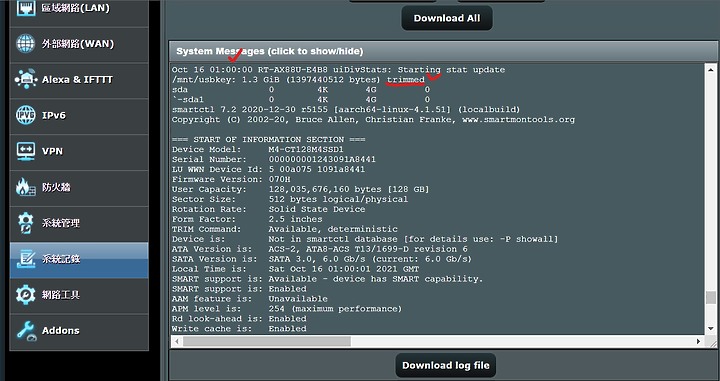The image size is (720, 381).
Task: Click 'Write cache is: Enabled' line
Action: pyautogui.click(x=239, y=329)
